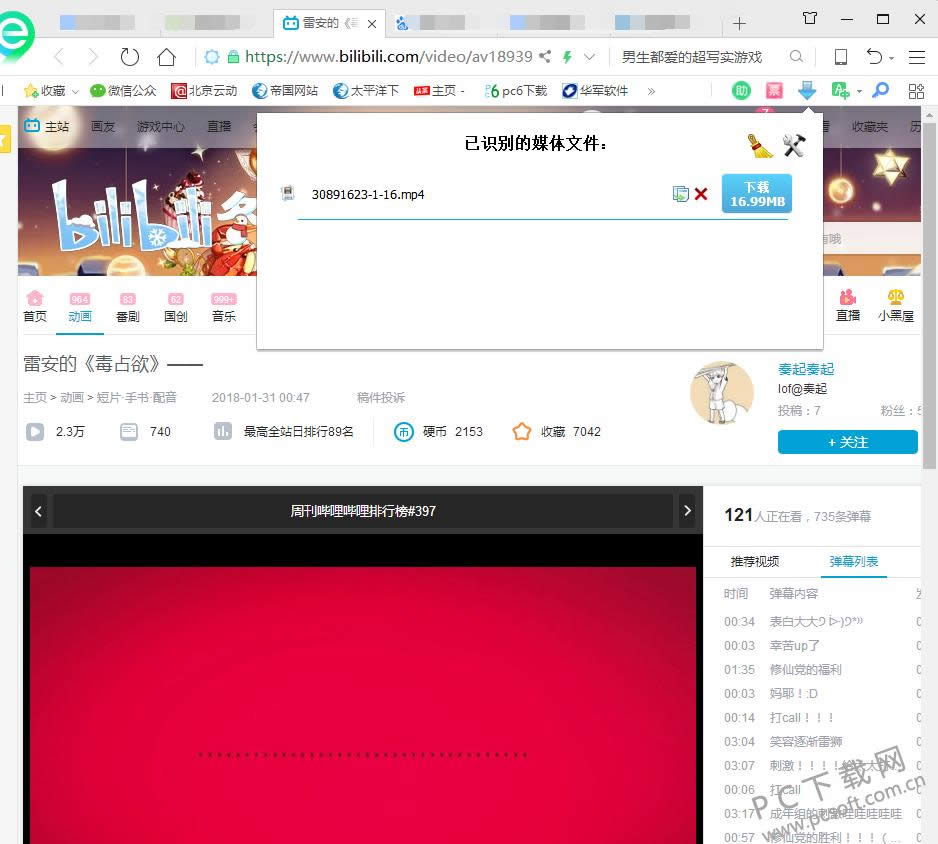938x844 pixels.
Task: Open the 番剧 category in navigation
Action: 128,307
